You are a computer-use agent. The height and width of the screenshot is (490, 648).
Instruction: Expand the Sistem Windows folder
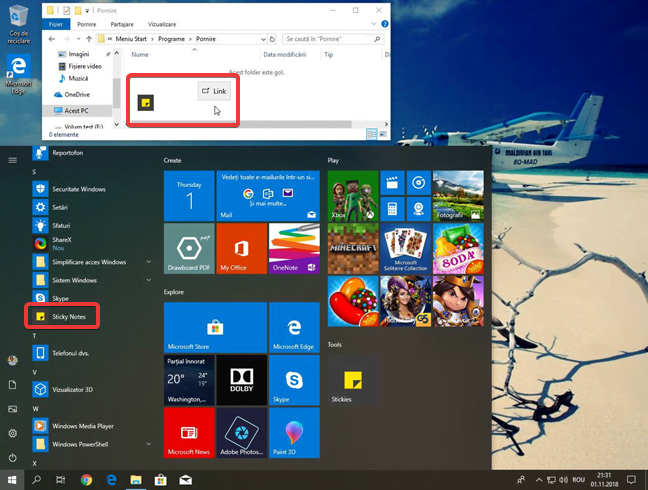coord(148,280)
